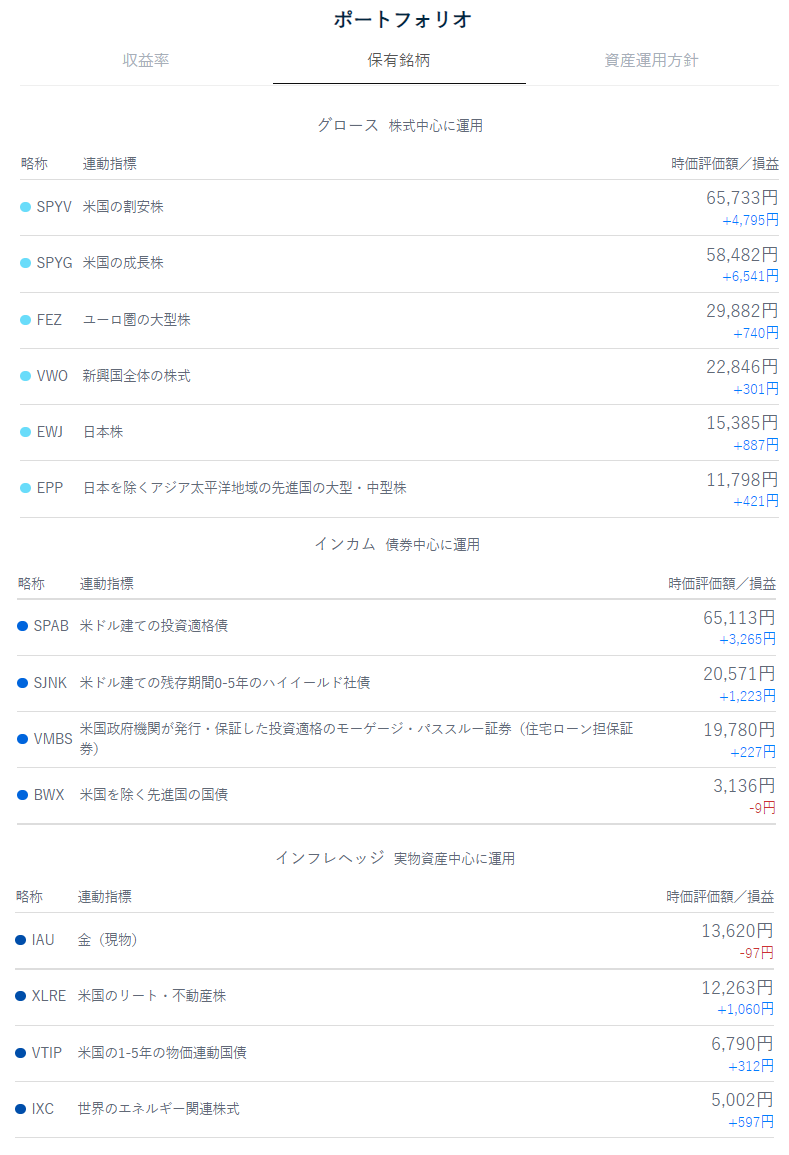Click the value 5,002円
Screen dimensions: 789x1155
click(742, 1100)
